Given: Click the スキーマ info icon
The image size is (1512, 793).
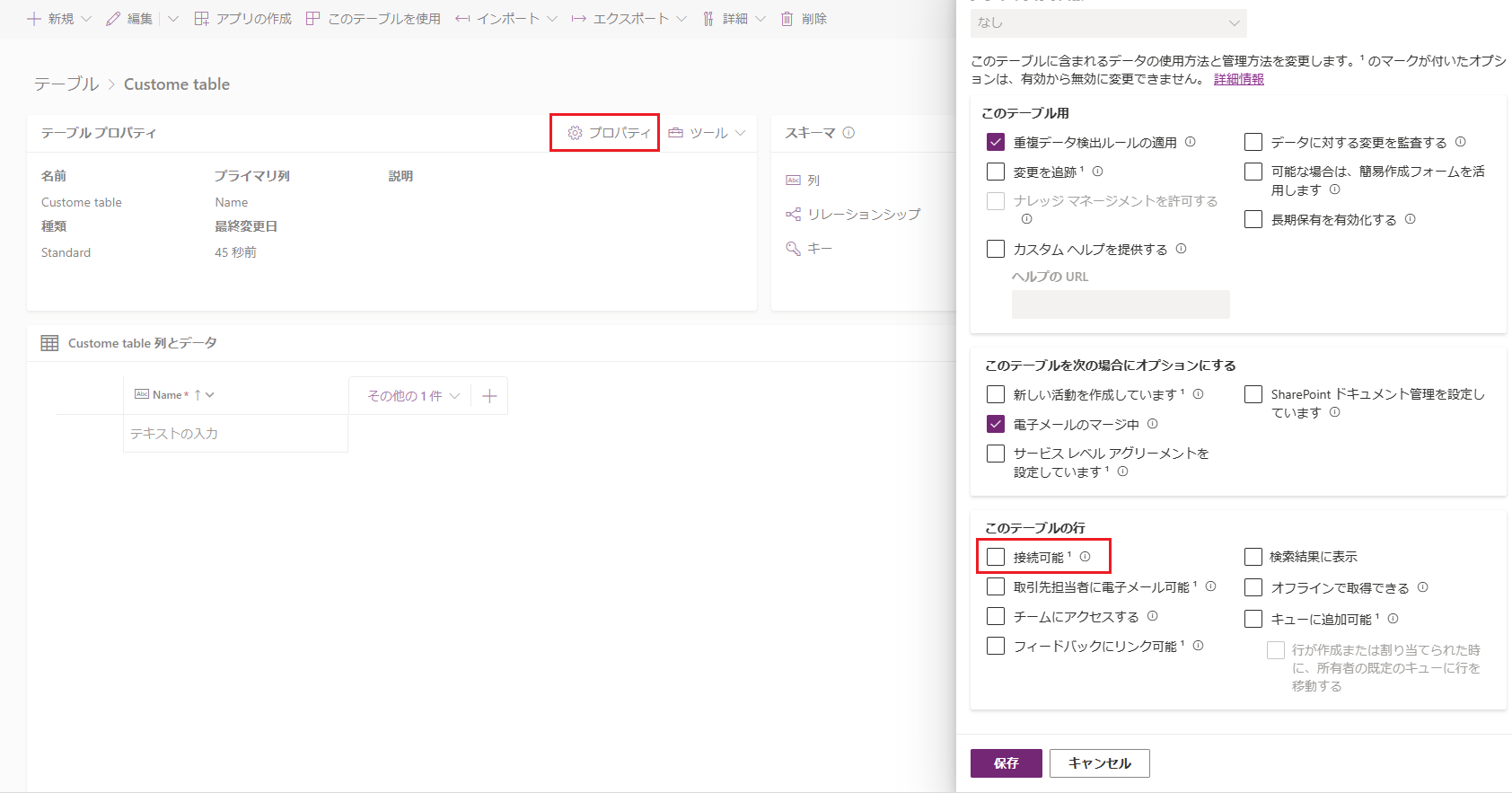Looking at the screenshot, I should tap(848, 133).
